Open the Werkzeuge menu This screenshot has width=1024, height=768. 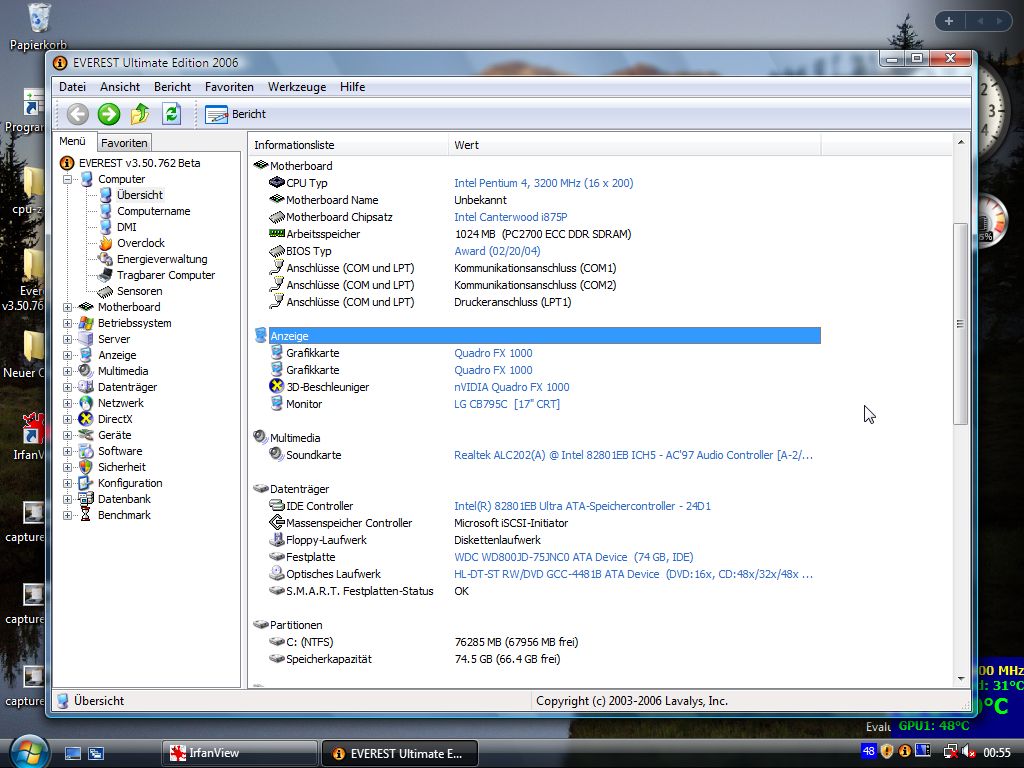click(297, 87)
